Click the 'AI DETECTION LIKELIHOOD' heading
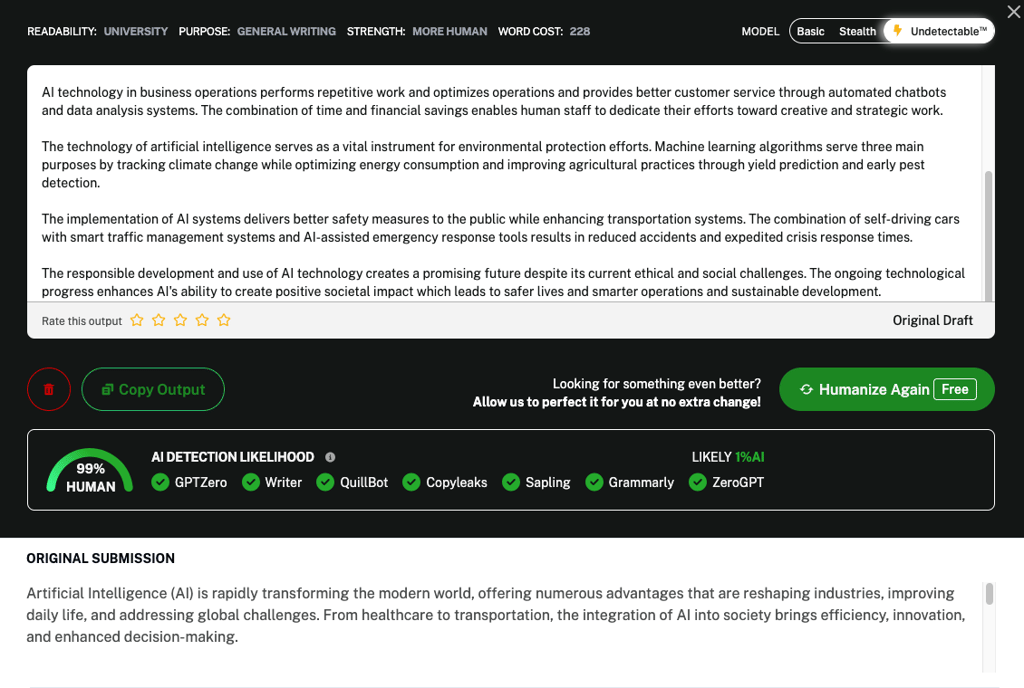Viewport: 1024px width, 688px height. click(x=232, y=457)
